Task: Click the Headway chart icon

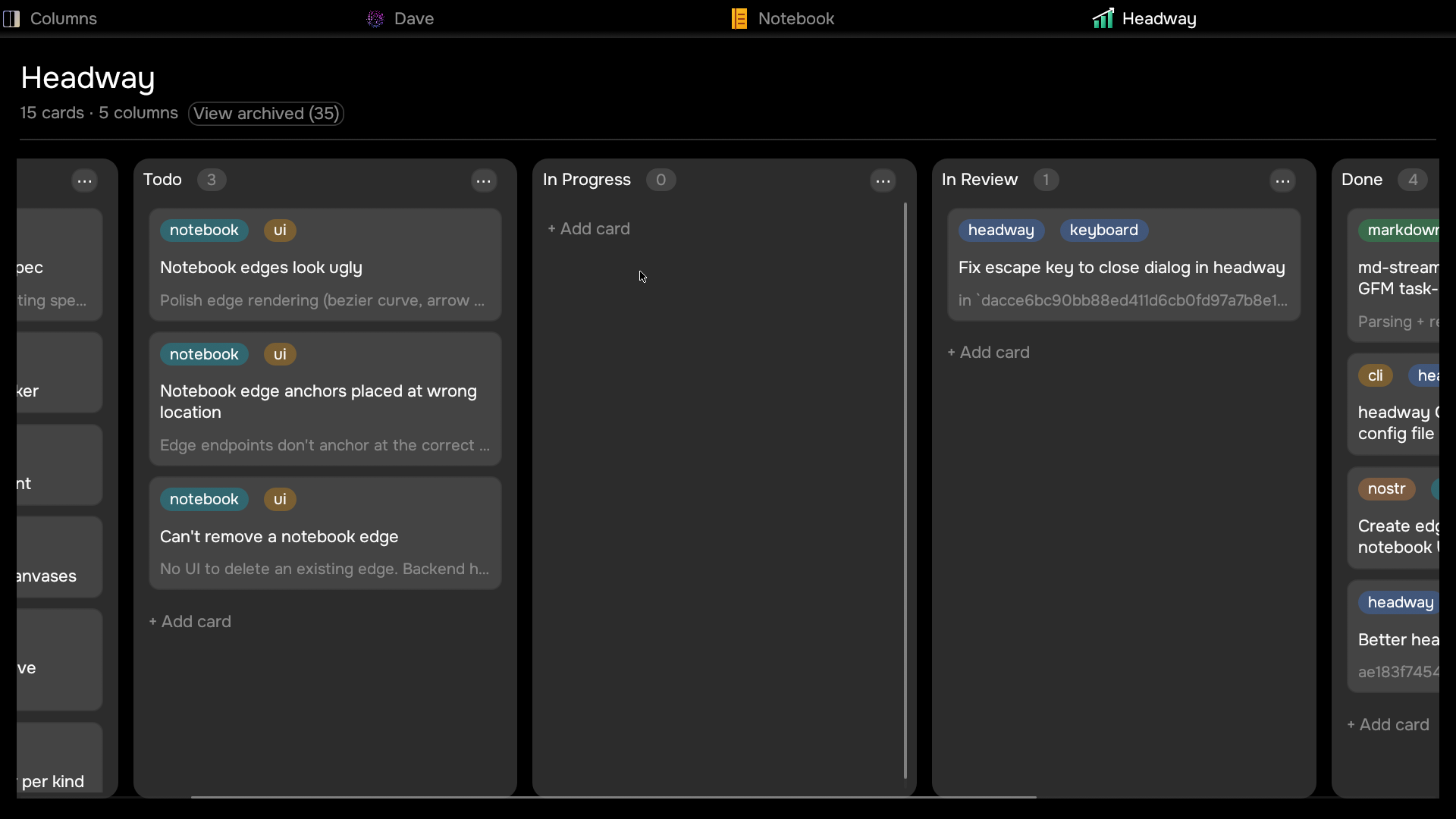Action: pos(1103,18)
